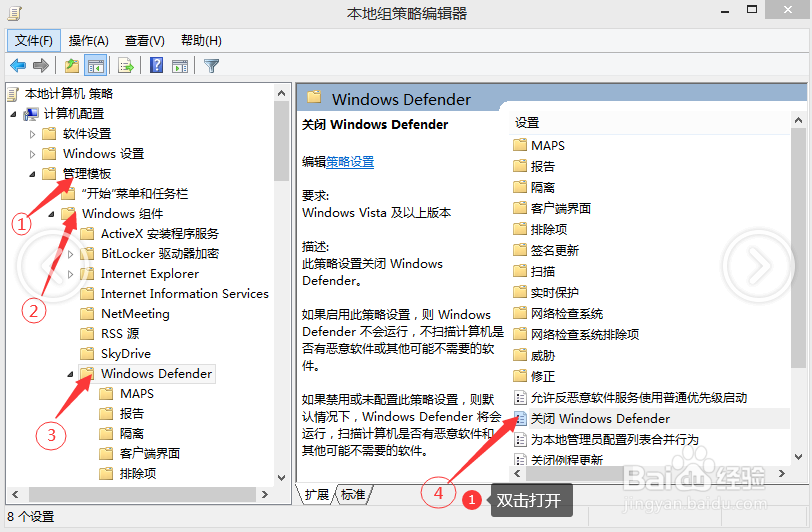
Task: Click the Back arrow toolbar icon
Action: click(x=18, y=66)
